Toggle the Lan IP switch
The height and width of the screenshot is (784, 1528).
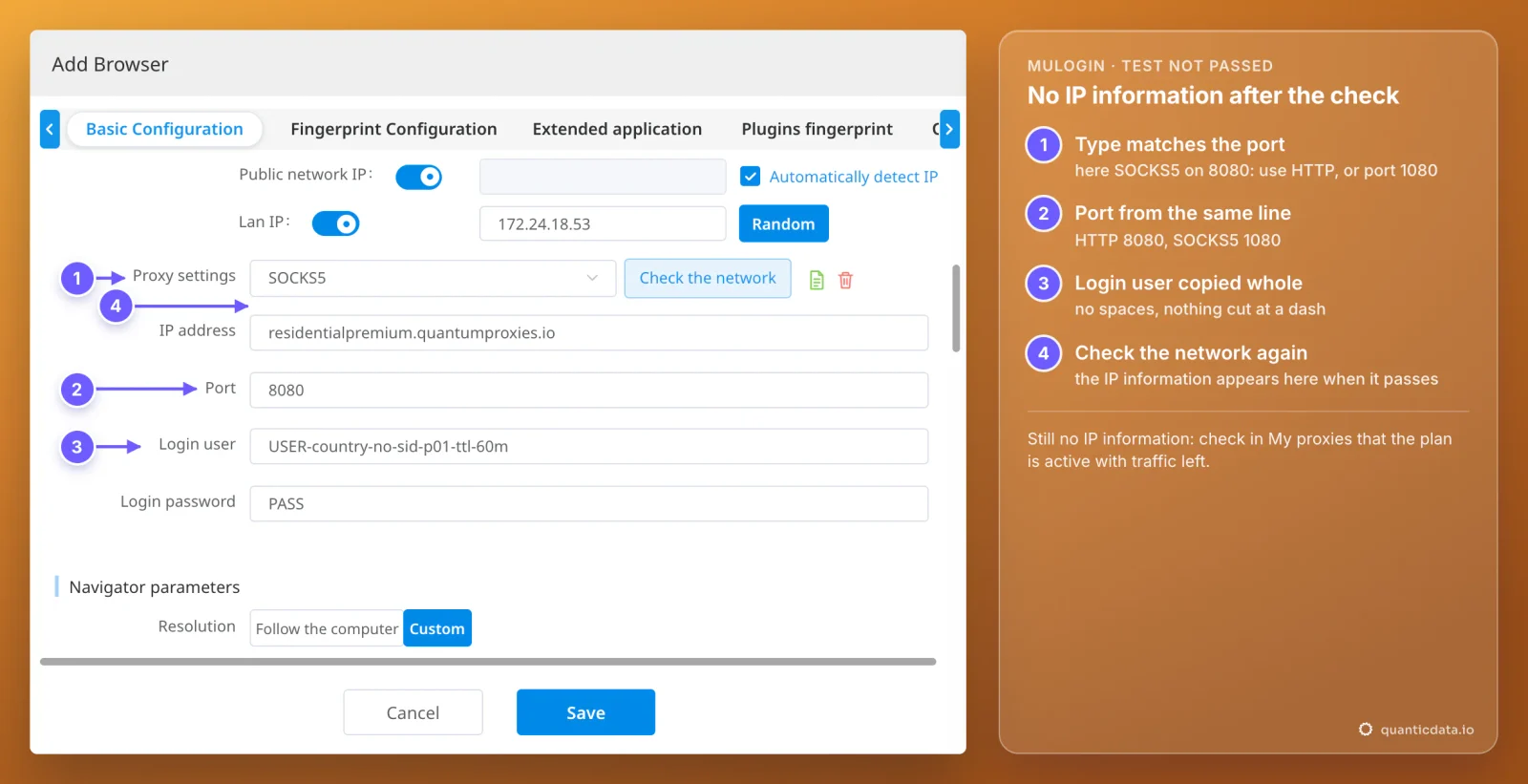click(x=335, y=223)
